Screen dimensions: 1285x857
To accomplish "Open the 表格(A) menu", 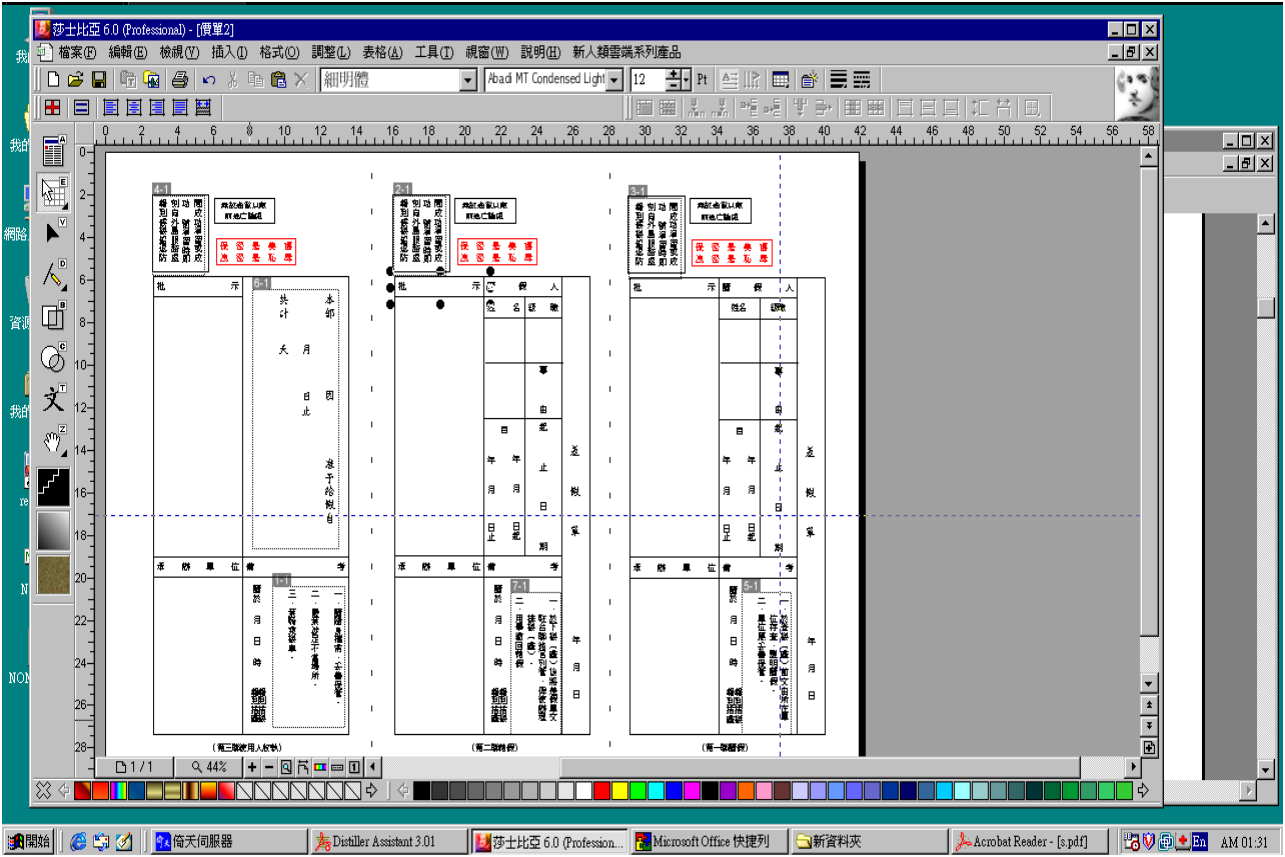I will pos(382,52).
